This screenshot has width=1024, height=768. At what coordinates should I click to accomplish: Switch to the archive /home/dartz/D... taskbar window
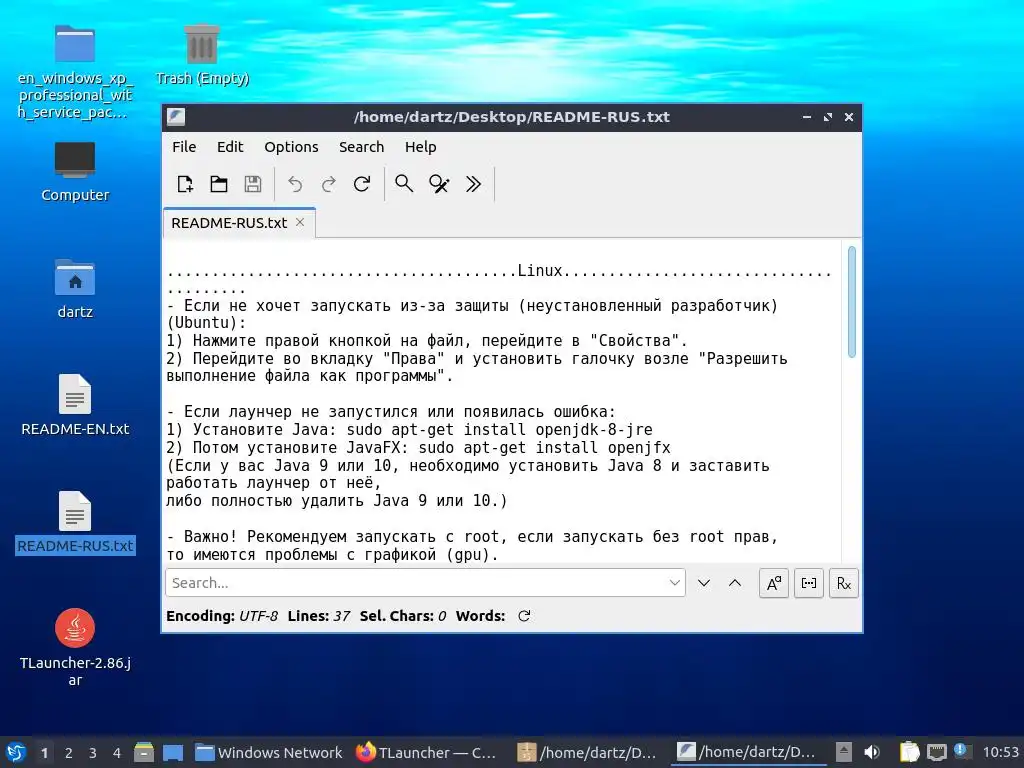(x=586, y=752)
